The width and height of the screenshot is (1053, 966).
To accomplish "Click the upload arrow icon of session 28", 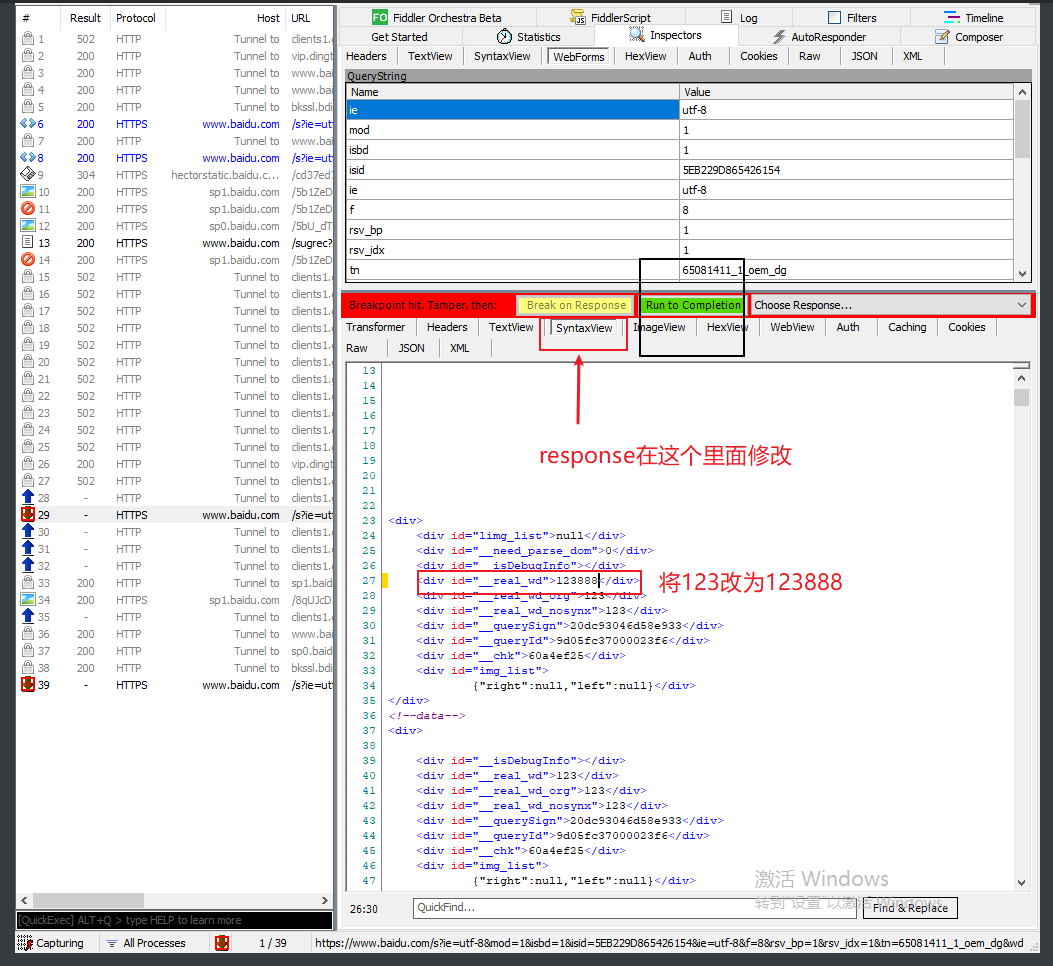I will pyautogui.click(x=28, y=498).
